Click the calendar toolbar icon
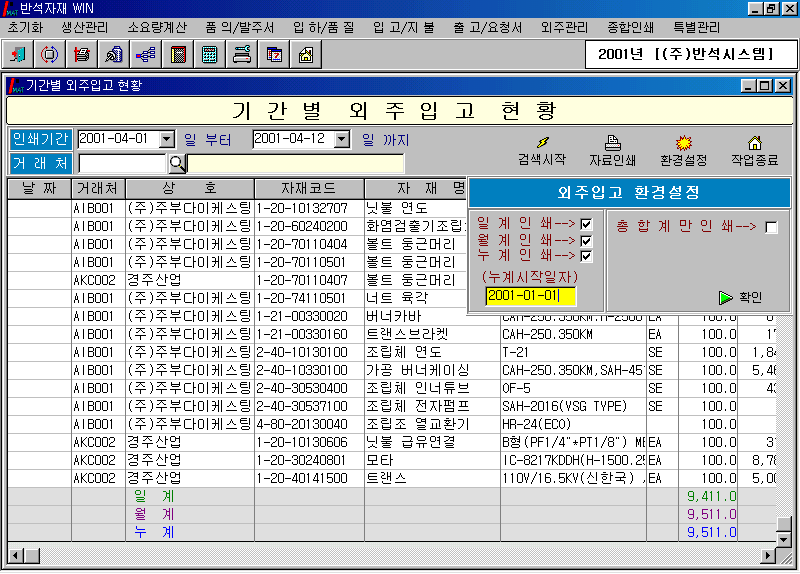The image size is (800, 574). click(x=273, y=54)
